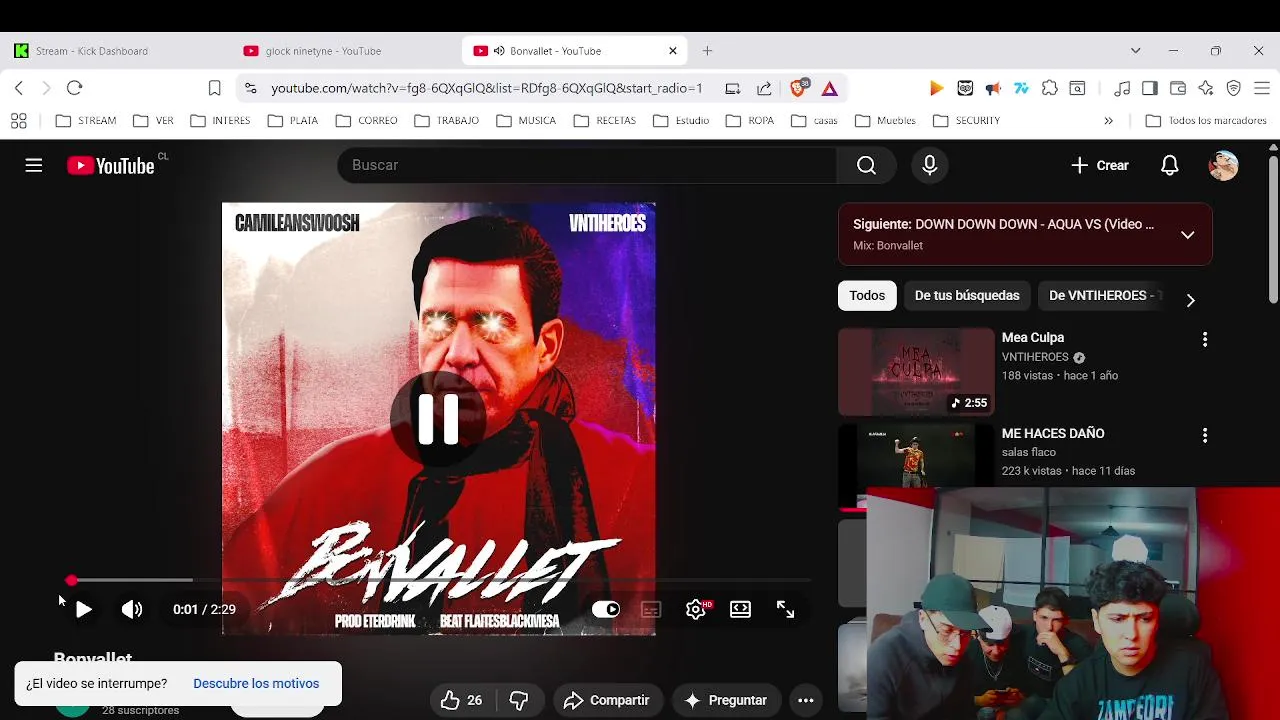The image size is (1280, 720).
Task: Toggle the browser sidebar panel
Action: [1150, 88]
